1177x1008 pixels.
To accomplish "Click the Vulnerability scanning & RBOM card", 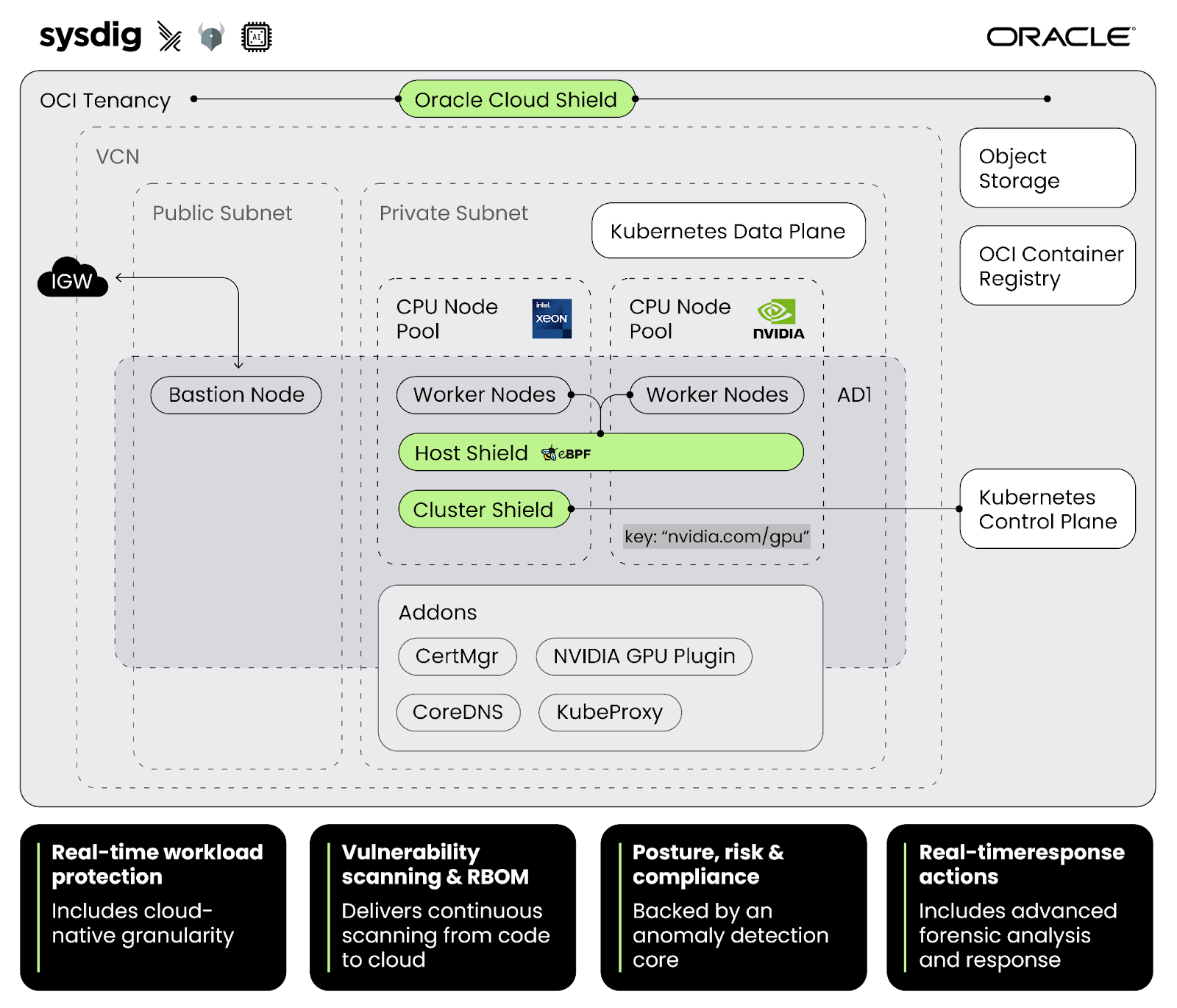I will (443, 907).
